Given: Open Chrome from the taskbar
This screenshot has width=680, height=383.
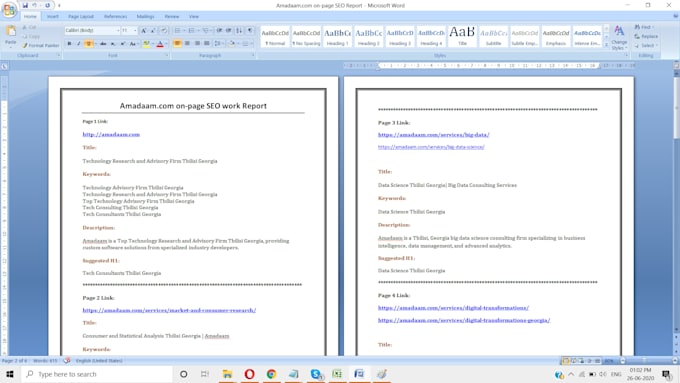Looking at the screenshot, I should (271, 374).
